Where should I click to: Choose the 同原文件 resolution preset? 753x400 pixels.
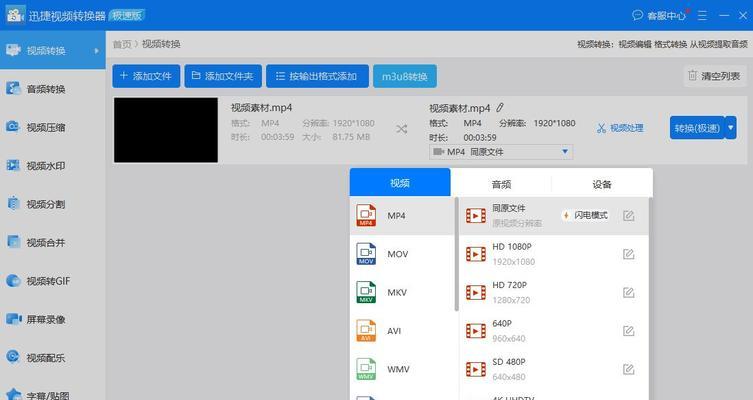(x=553, y=216)
